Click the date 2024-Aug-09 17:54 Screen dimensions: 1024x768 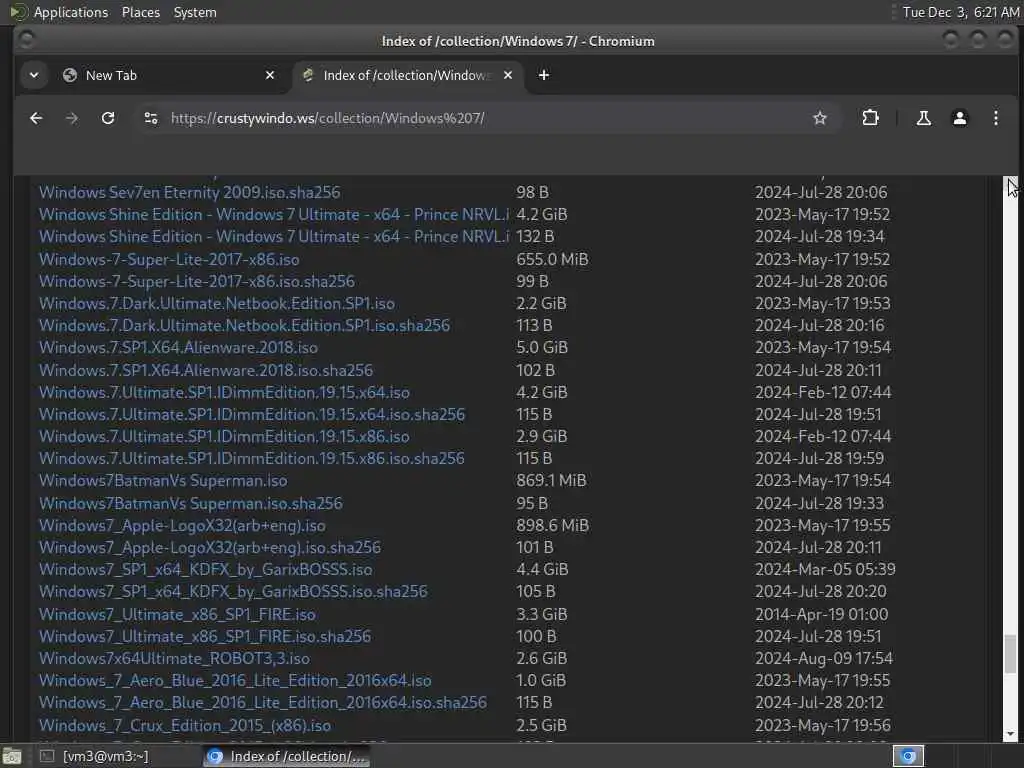[x=824, y=658]
